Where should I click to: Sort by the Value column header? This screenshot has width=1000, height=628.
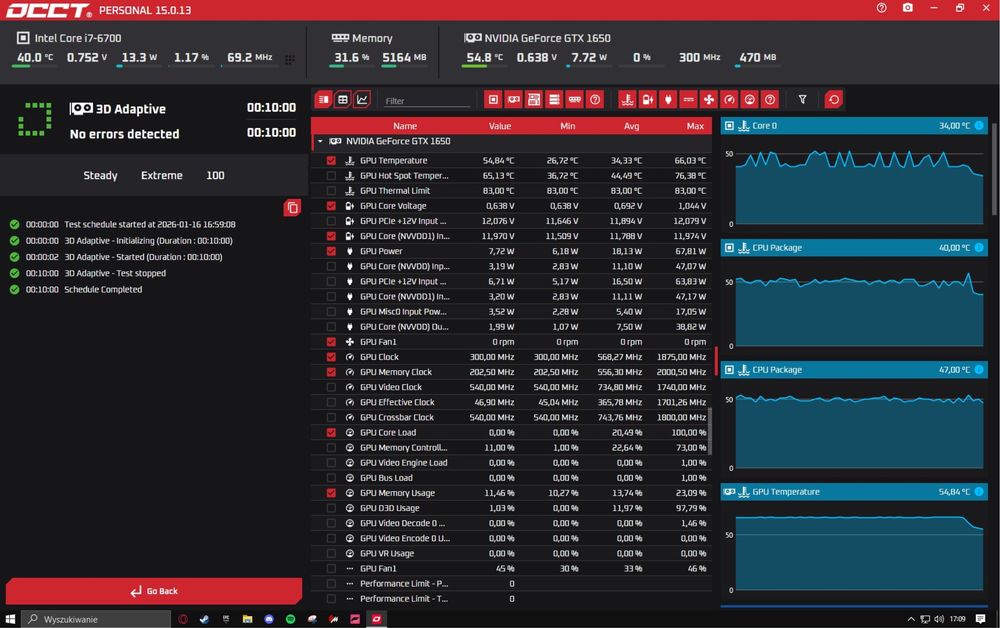[x=500, y=126]
